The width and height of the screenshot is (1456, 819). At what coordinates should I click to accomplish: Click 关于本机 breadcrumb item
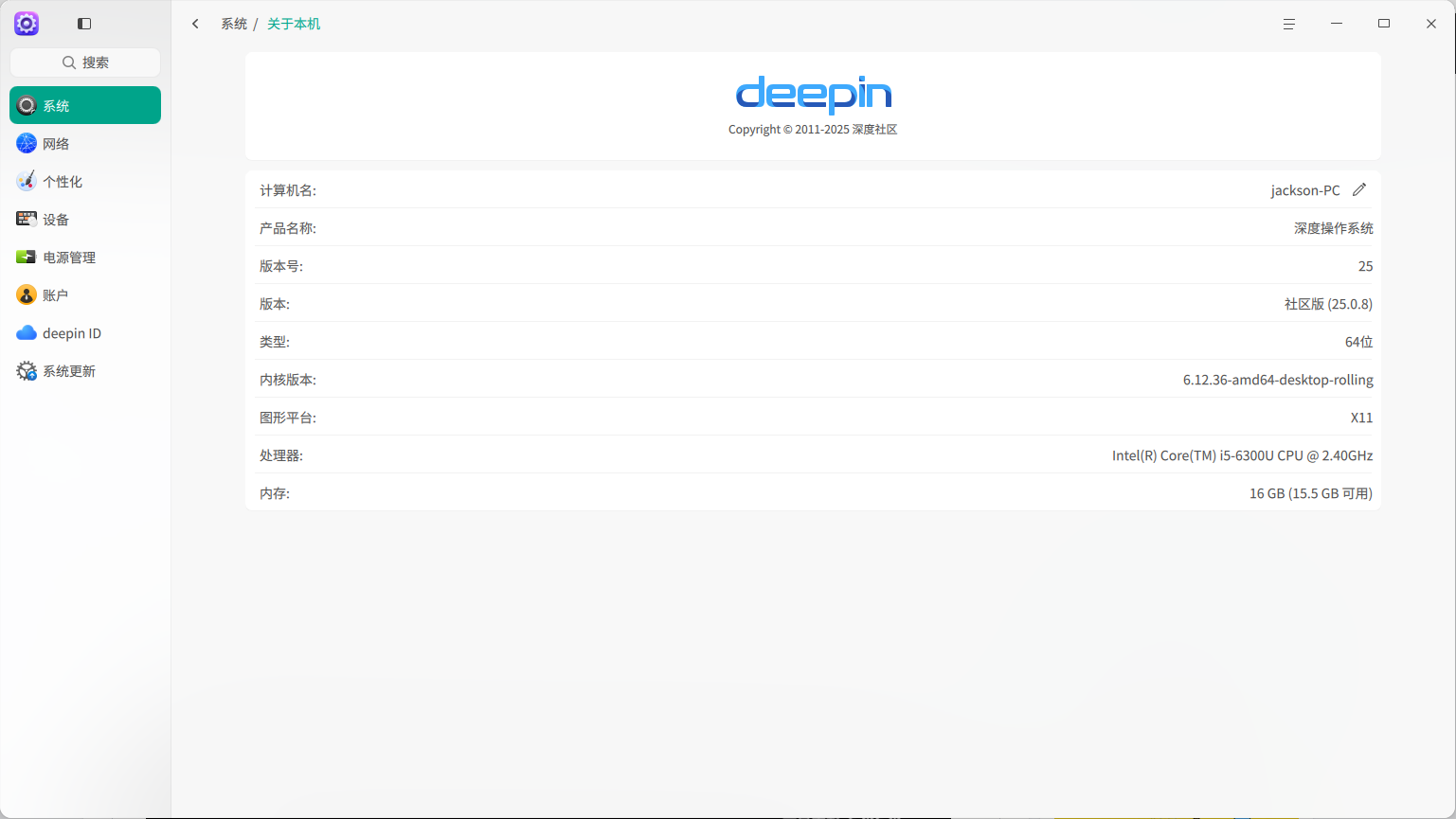pos(294,24)
